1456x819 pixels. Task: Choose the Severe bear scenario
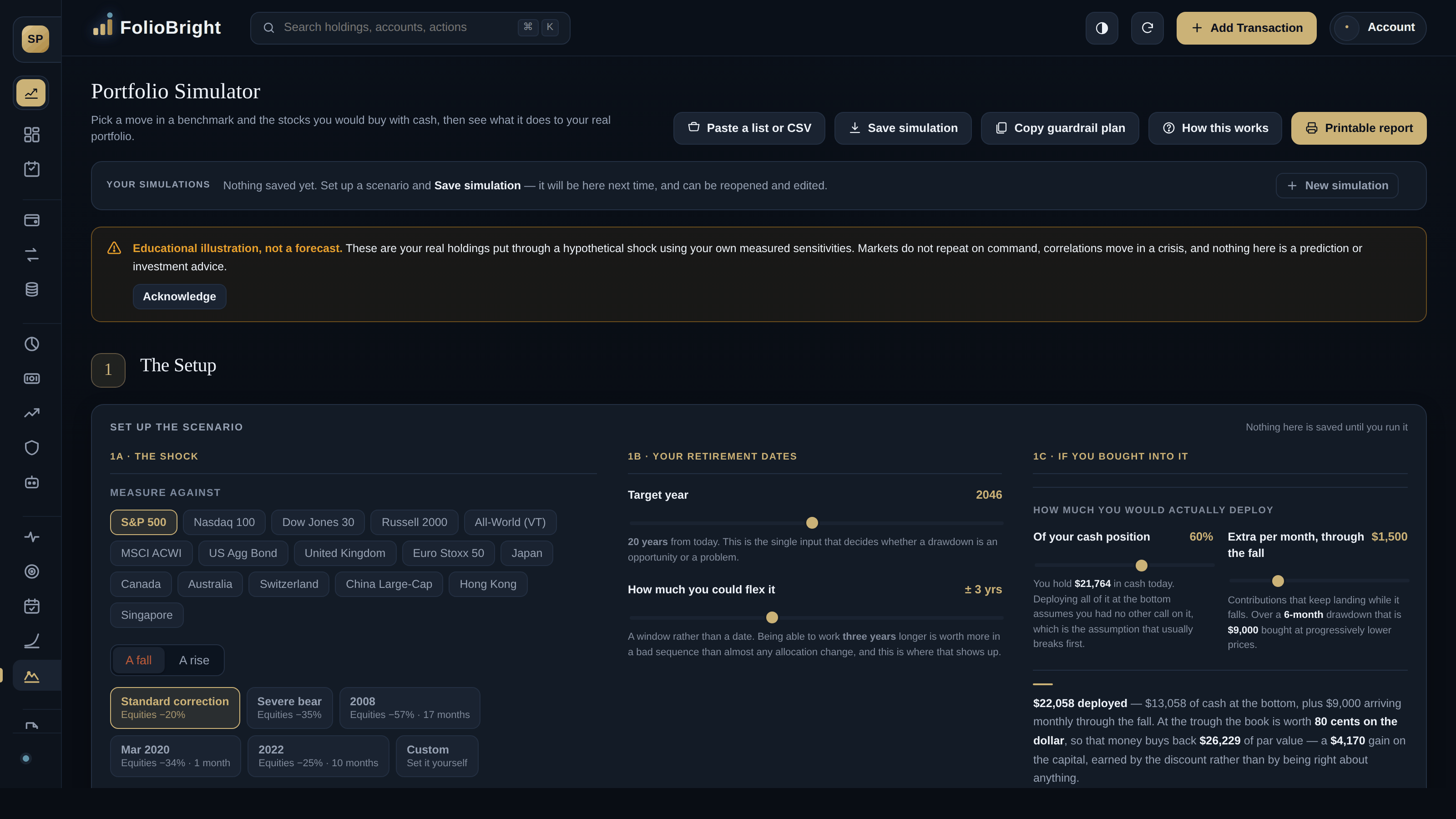289,708
